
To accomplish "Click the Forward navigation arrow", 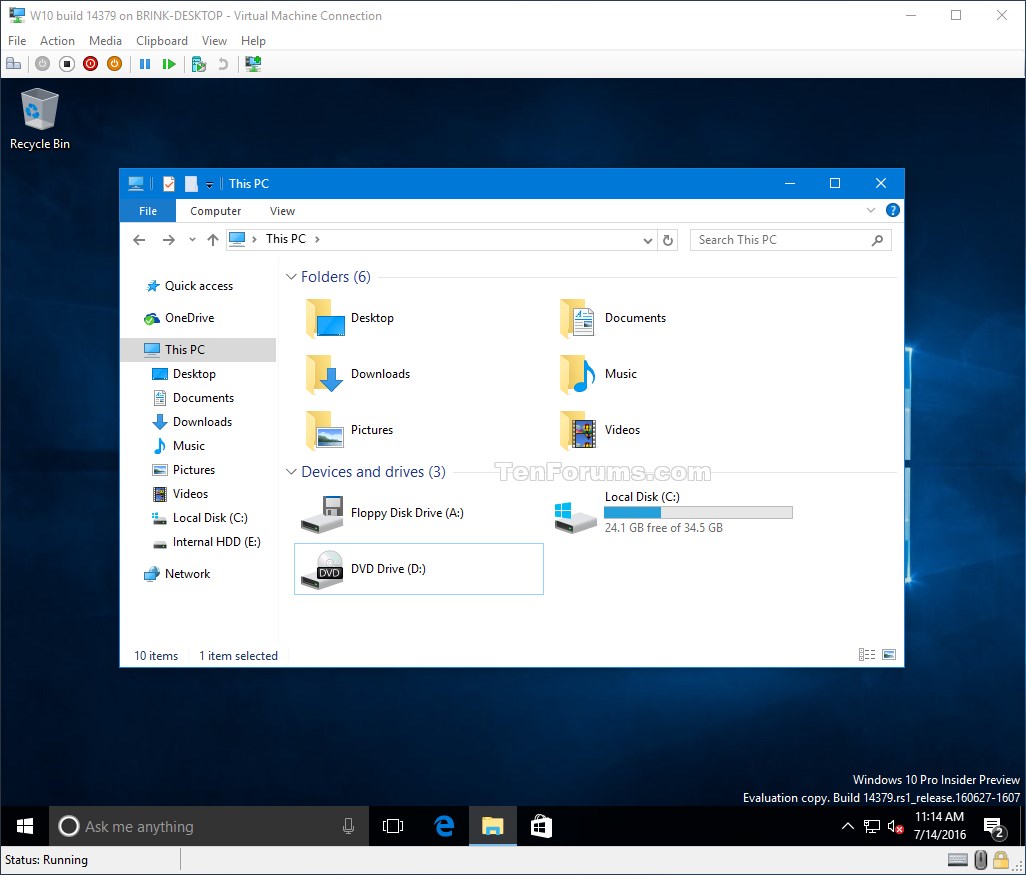I will click(169, 240).
